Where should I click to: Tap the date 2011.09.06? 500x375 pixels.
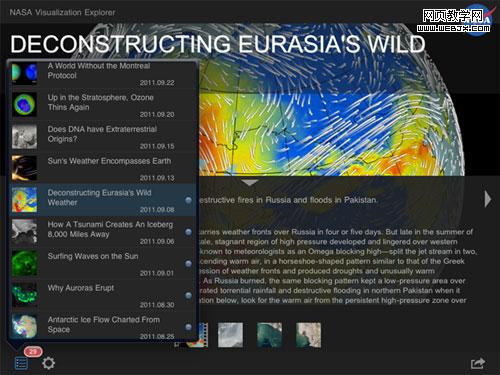(157, 241)
